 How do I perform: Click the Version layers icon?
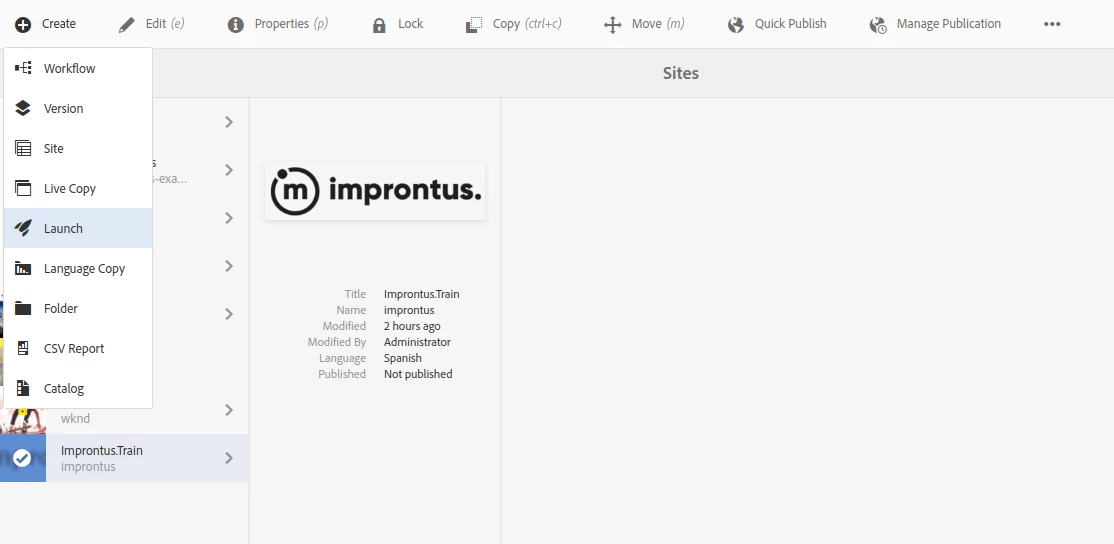23,108
